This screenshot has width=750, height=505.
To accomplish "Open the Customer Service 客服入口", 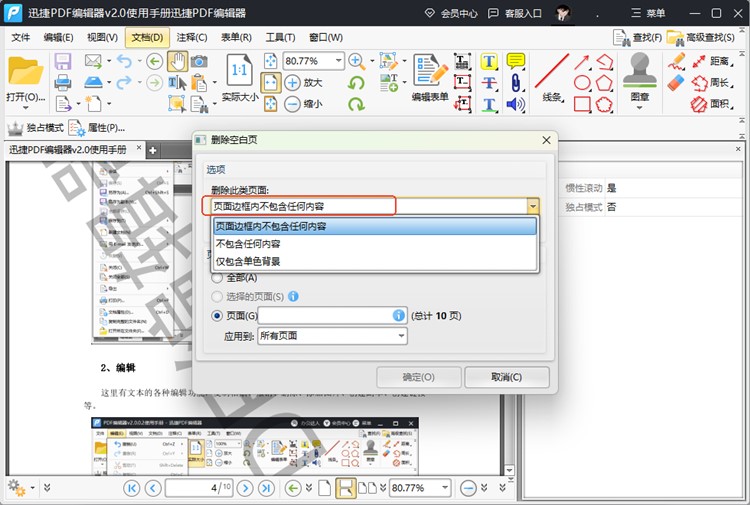I will [x=515, y=13].
